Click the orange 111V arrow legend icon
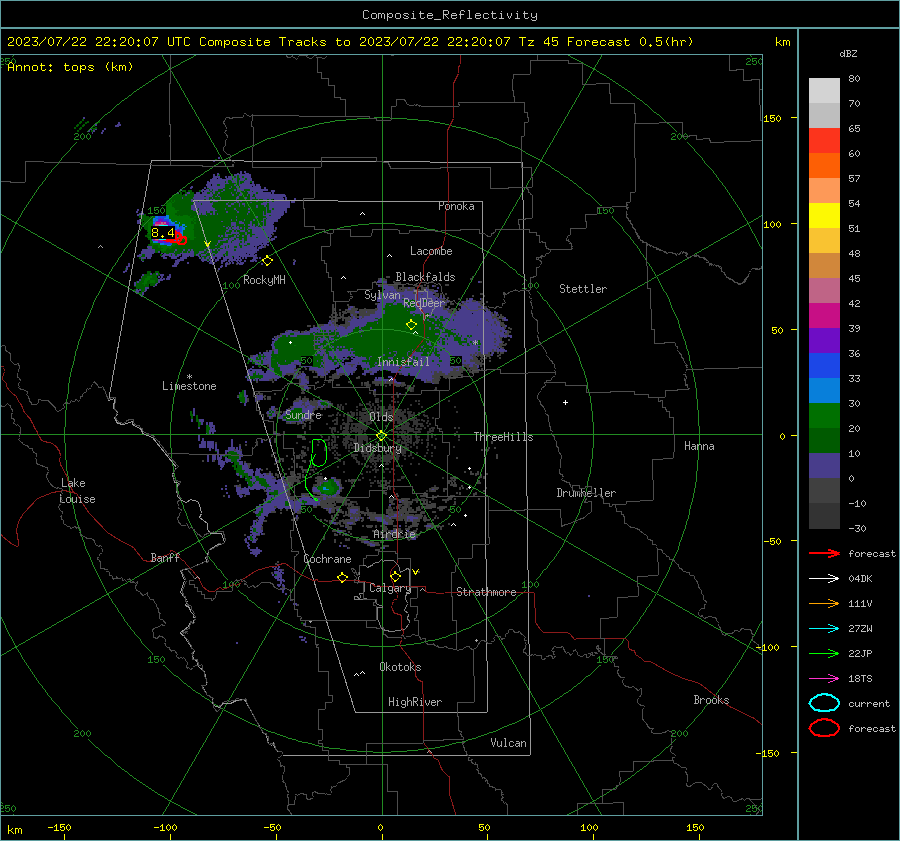900x841 pixels. tap(824, 603)
